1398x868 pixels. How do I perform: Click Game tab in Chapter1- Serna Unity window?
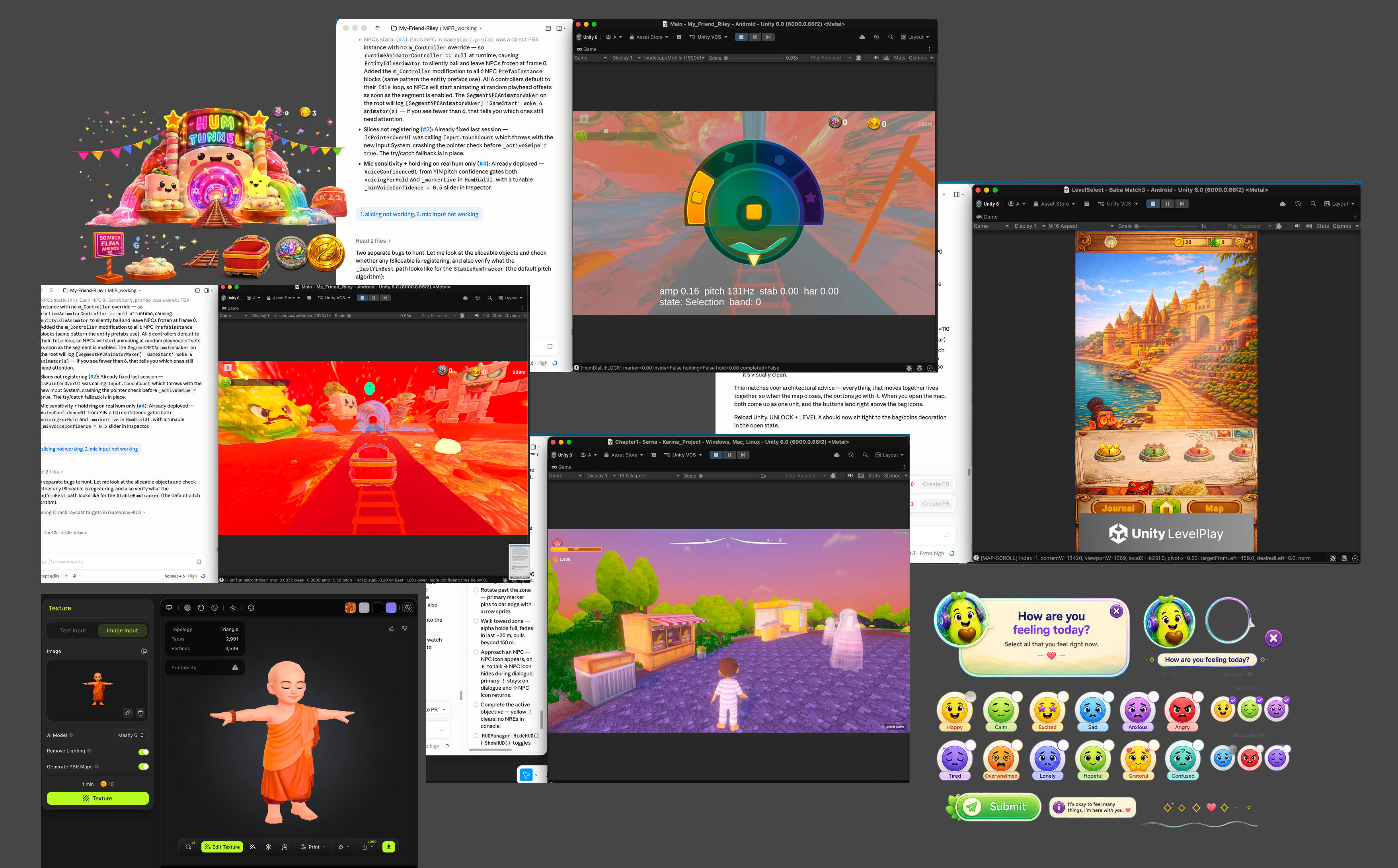(561, 467)
